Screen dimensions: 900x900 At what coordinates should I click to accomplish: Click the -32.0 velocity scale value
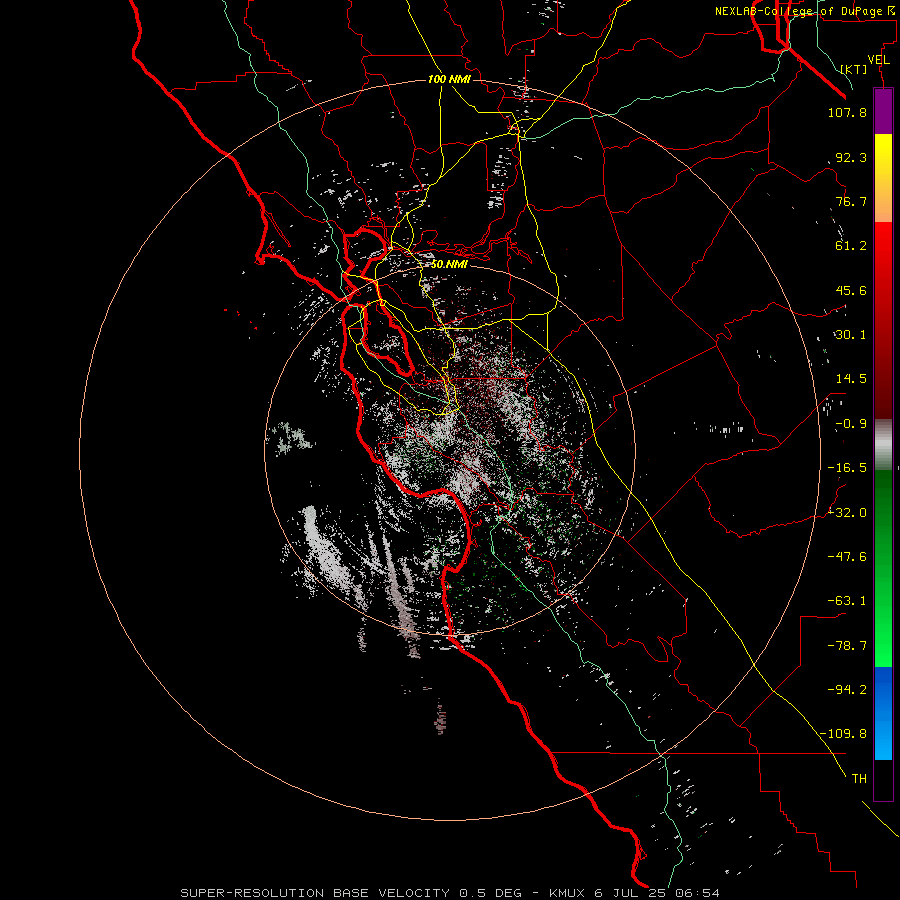[847, 513]
